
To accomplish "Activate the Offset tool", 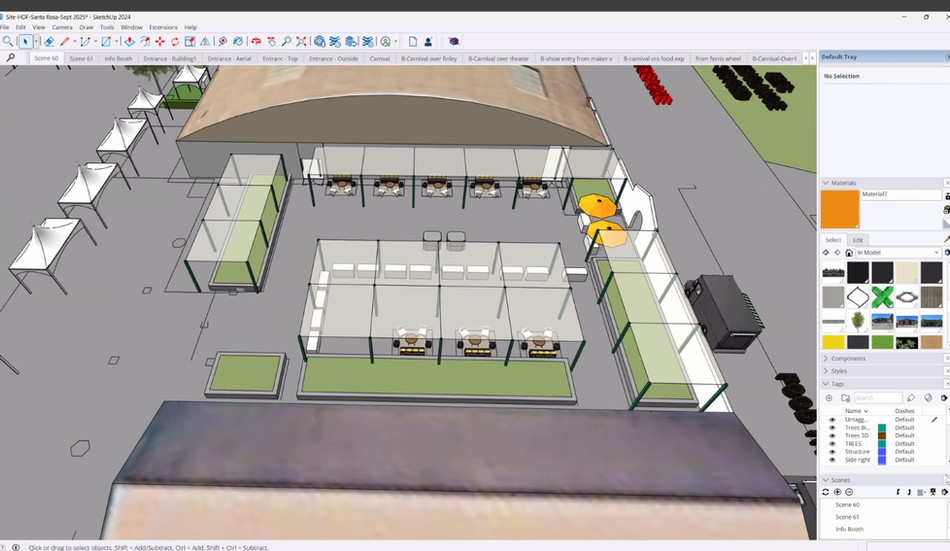I will point(145,41).
